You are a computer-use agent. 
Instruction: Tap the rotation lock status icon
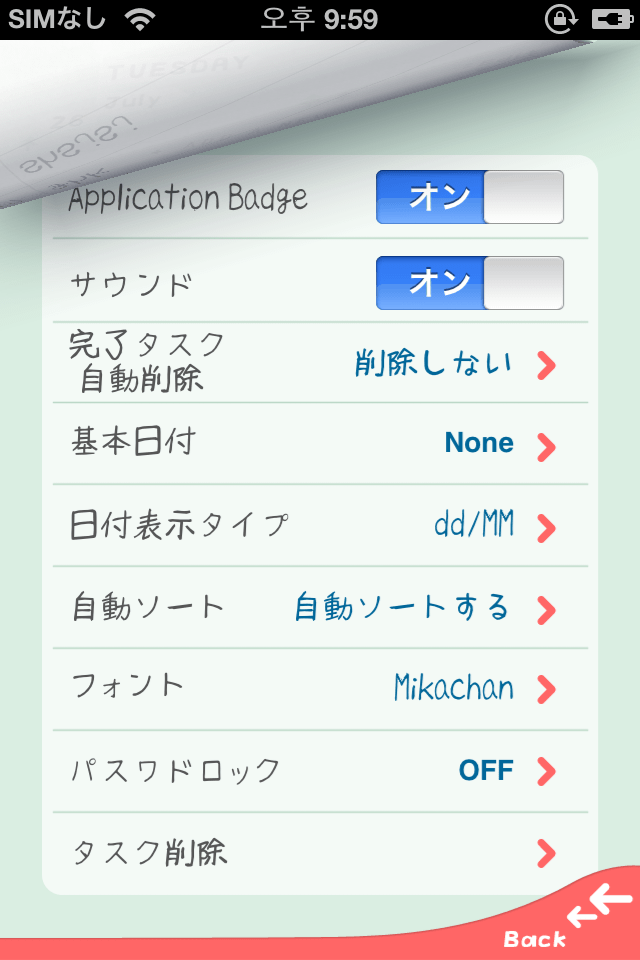pyautogui.click(x=560, y=20)
